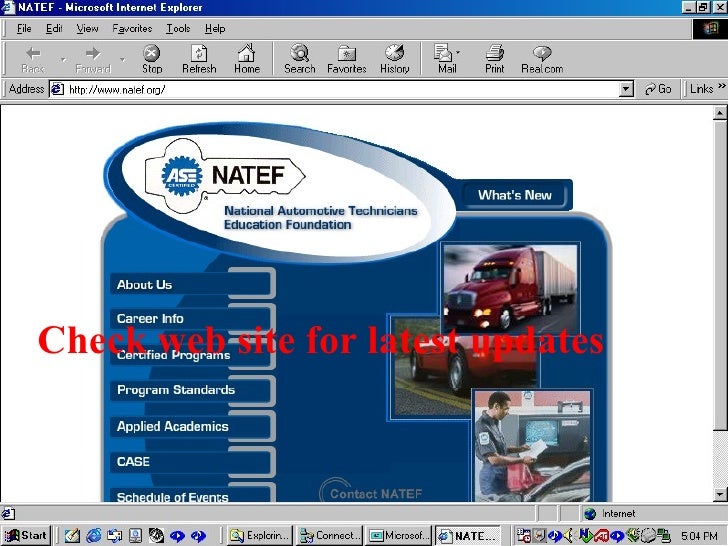Click the NATEF taskbar window button
728x546 pixels.
[468, 536]
